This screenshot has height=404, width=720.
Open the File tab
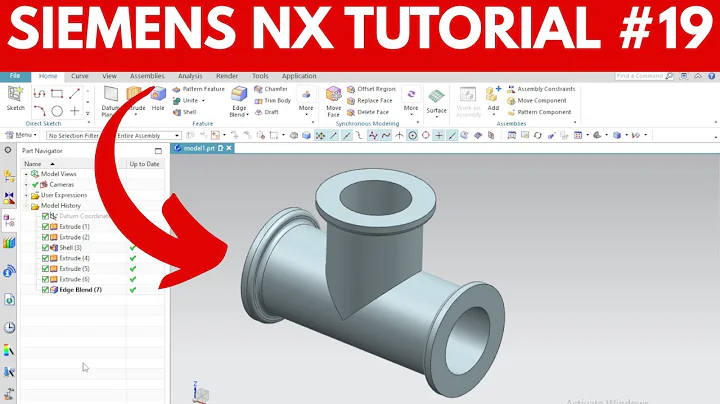[x=15, y=76]
